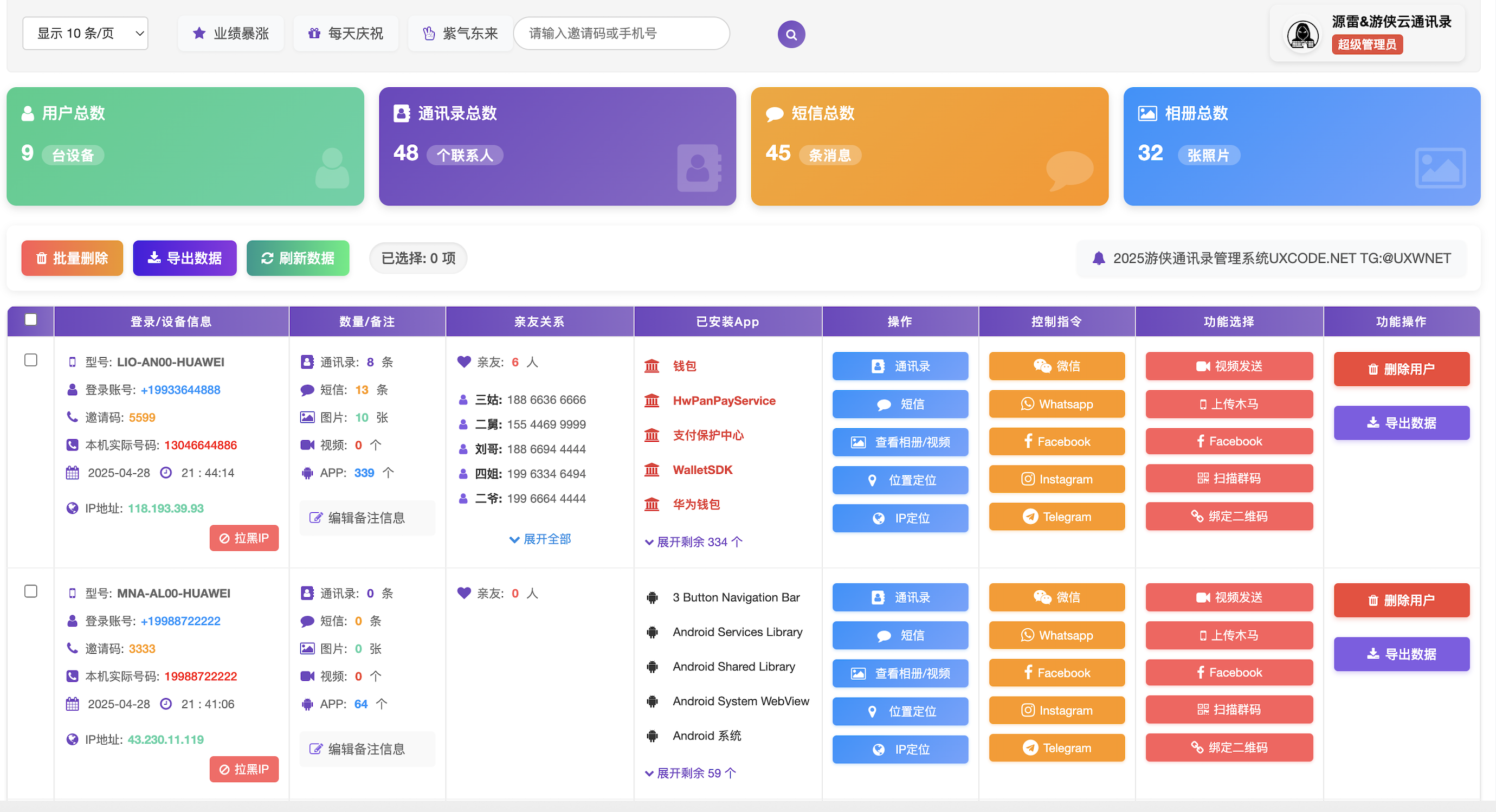Click the purple search icon button
The height and width of the screenshot is (812, 1496).
tap(791, 34)
